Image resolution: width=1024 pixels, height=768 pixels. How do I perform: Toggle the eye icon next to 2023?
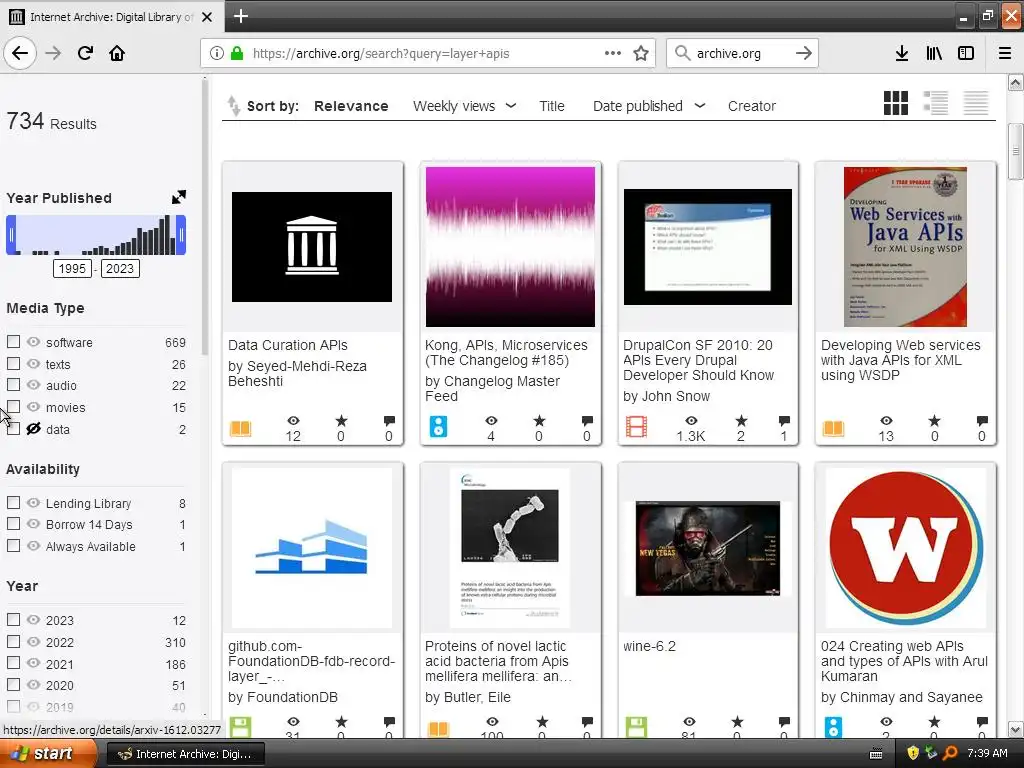33,620
